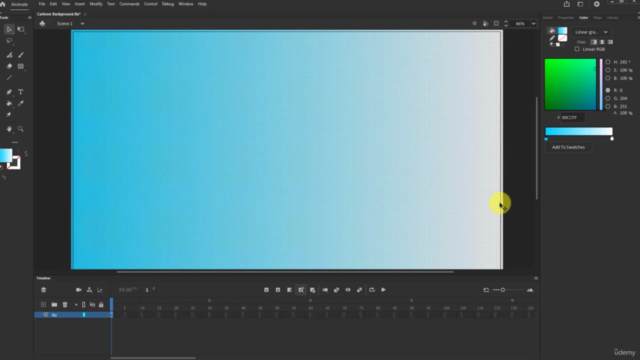
Task: Select the Eyedropper tool
Action: [x=21, y=103]
